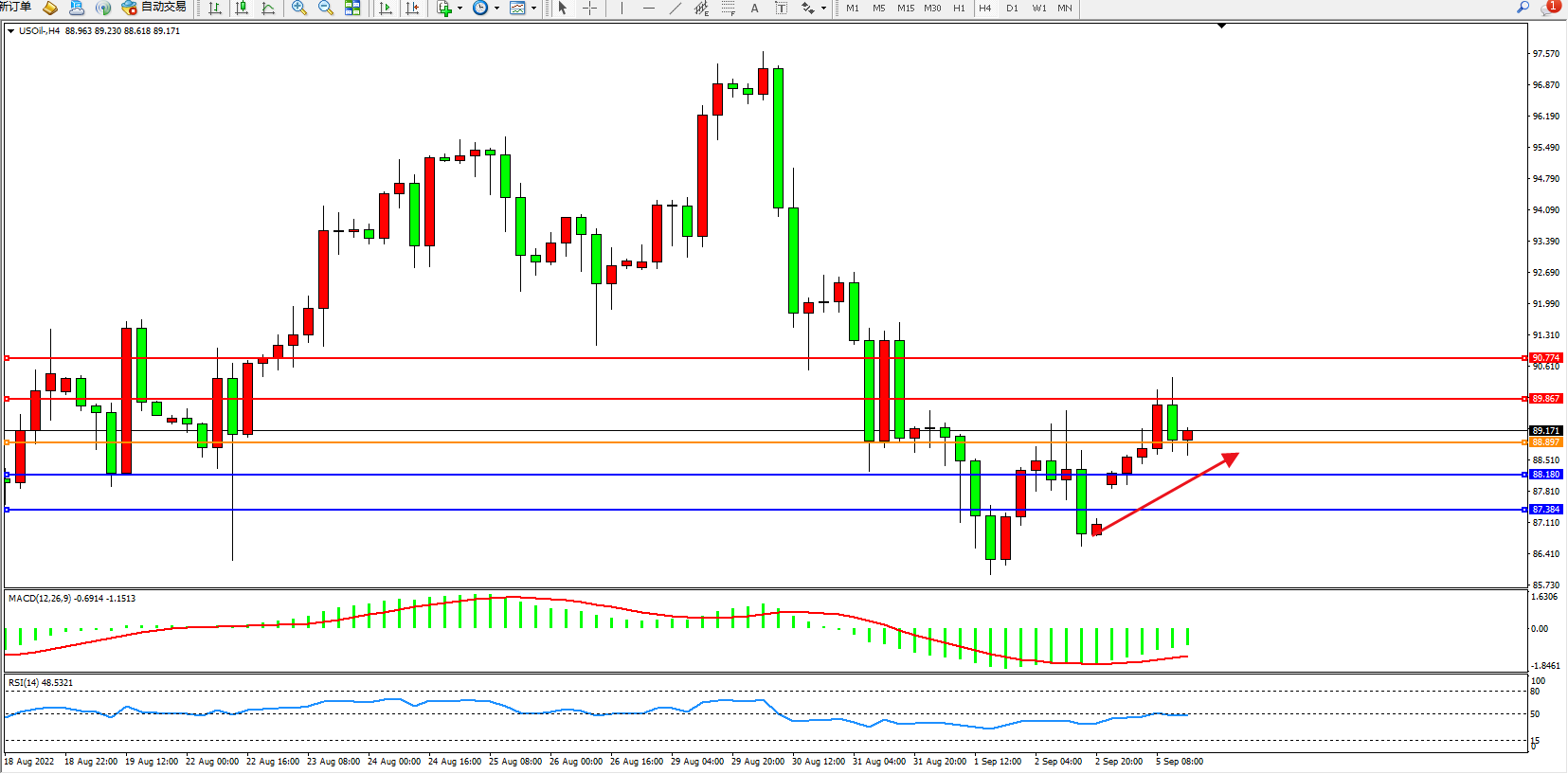
Task: Toggle chart auto scroll
Action: (x=386, y=8)
